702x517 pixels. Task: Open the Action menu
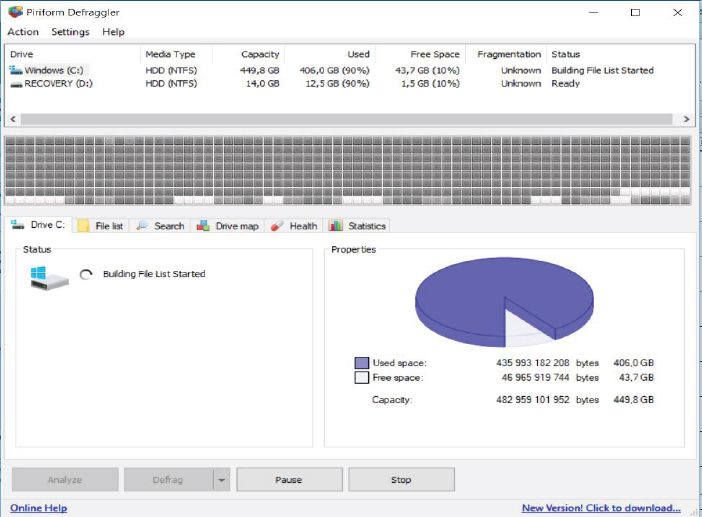pyautogui.click(x=23, y=32)
